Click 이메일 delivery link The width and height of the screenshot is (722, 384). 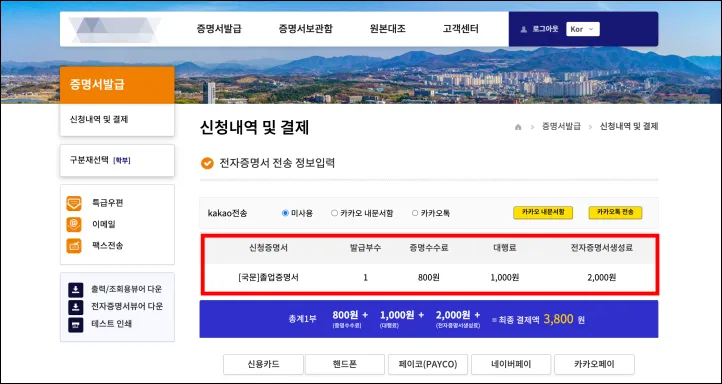pos(104,224)
